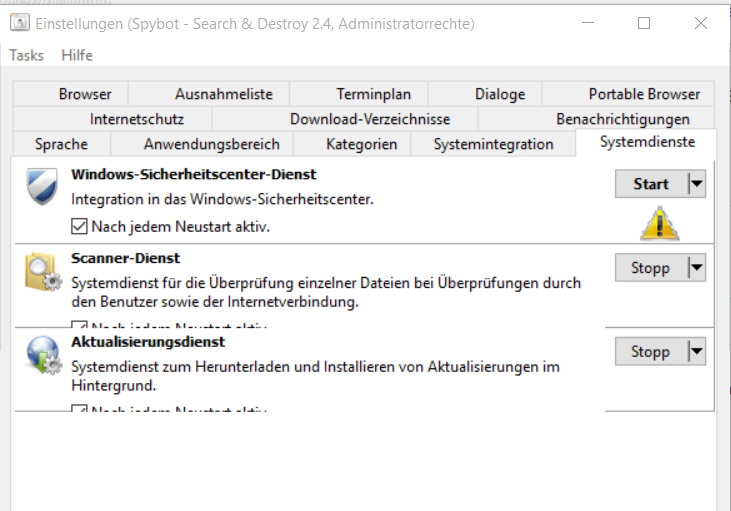Switch to the Kategorien tab
This screenshot has height=511, width=731.
(x=352, y=144)
